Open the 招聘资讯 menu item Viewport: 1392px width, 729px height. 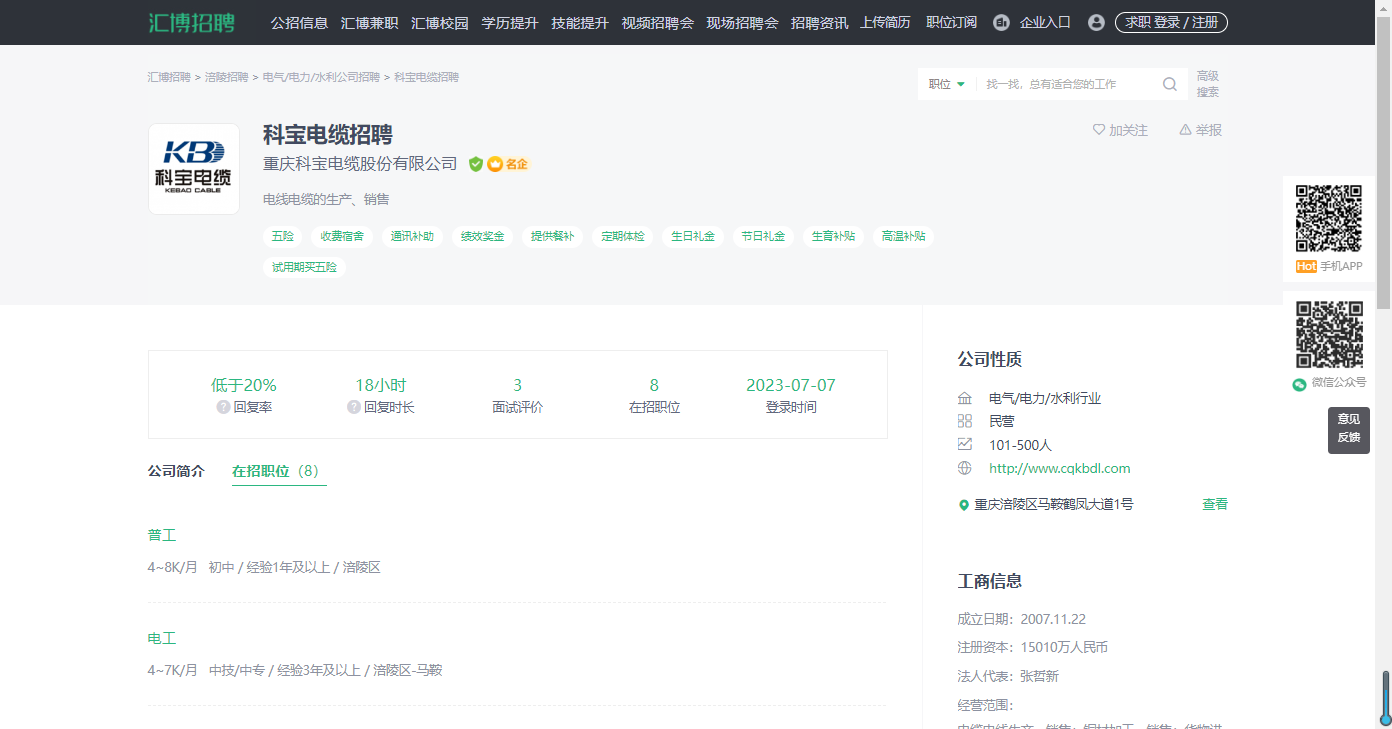(x=819, y=22)
